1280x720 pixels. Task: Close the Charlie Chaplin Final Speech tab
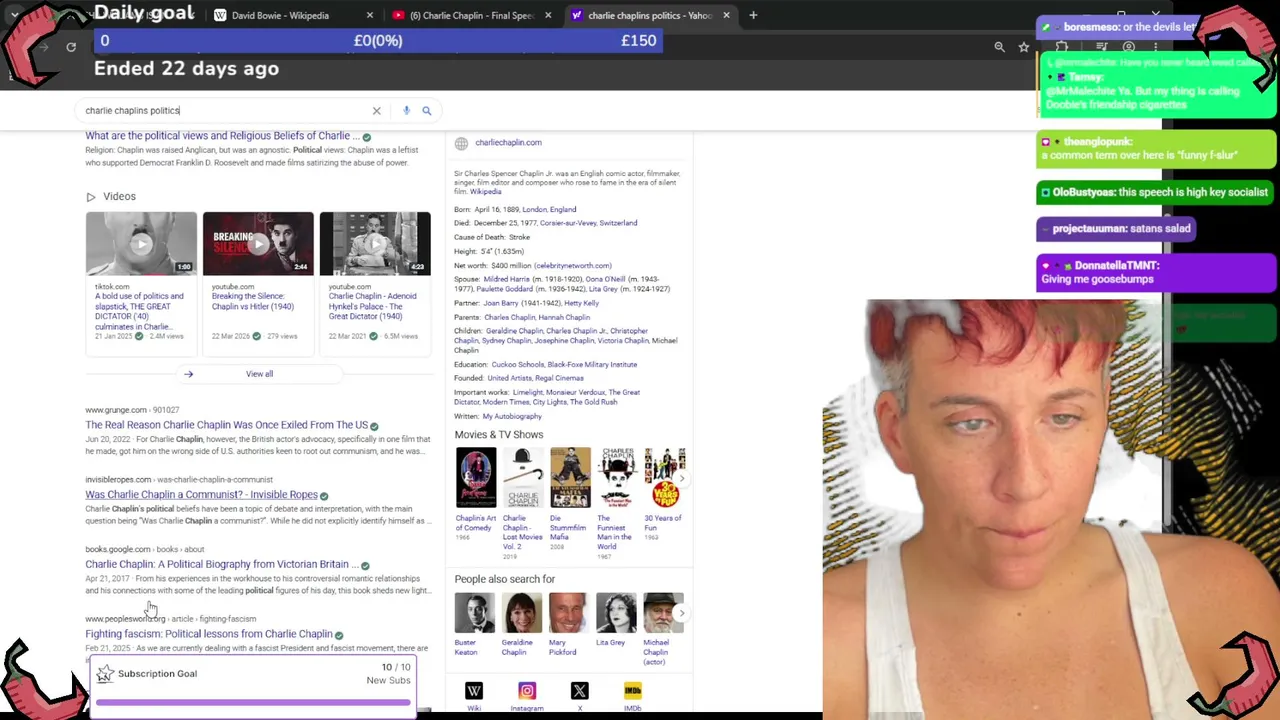[x=548, y=15]
